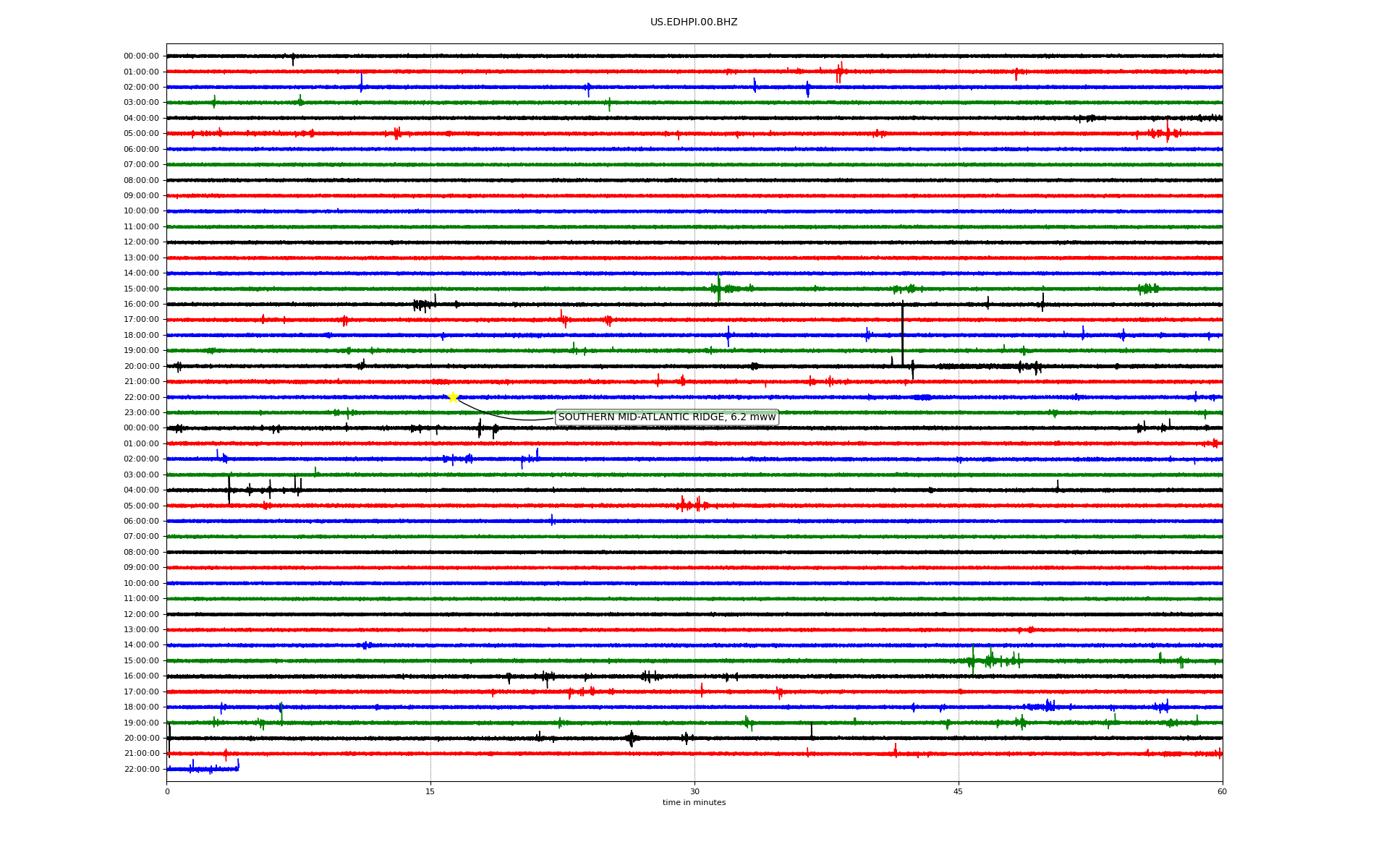Screen dimensions: 1389x868
Task: Click the 30 tick on the time axis
Action: click(694, 791)
